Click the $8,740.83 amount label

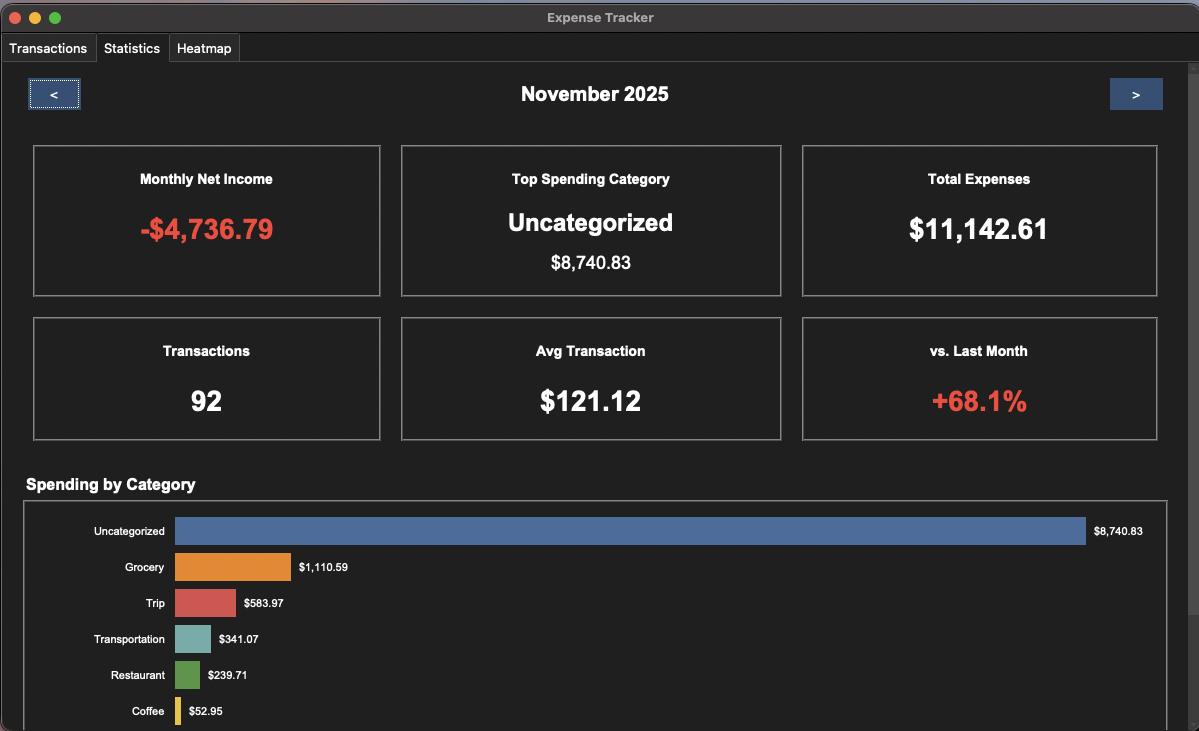point(1119,531)
